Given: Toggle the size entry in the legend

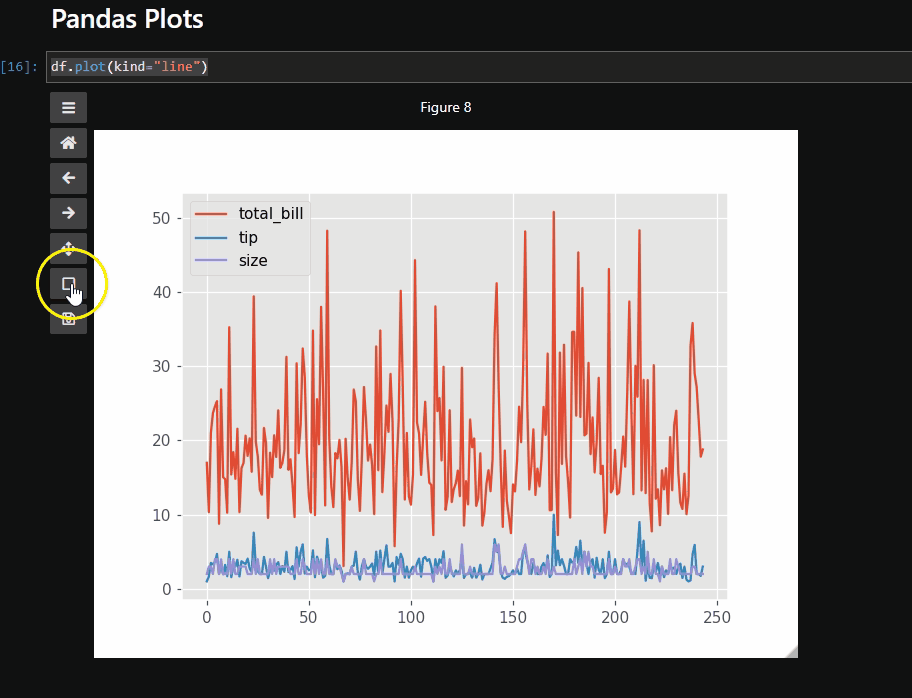Looking at the screenshot, I should (253, 260).
